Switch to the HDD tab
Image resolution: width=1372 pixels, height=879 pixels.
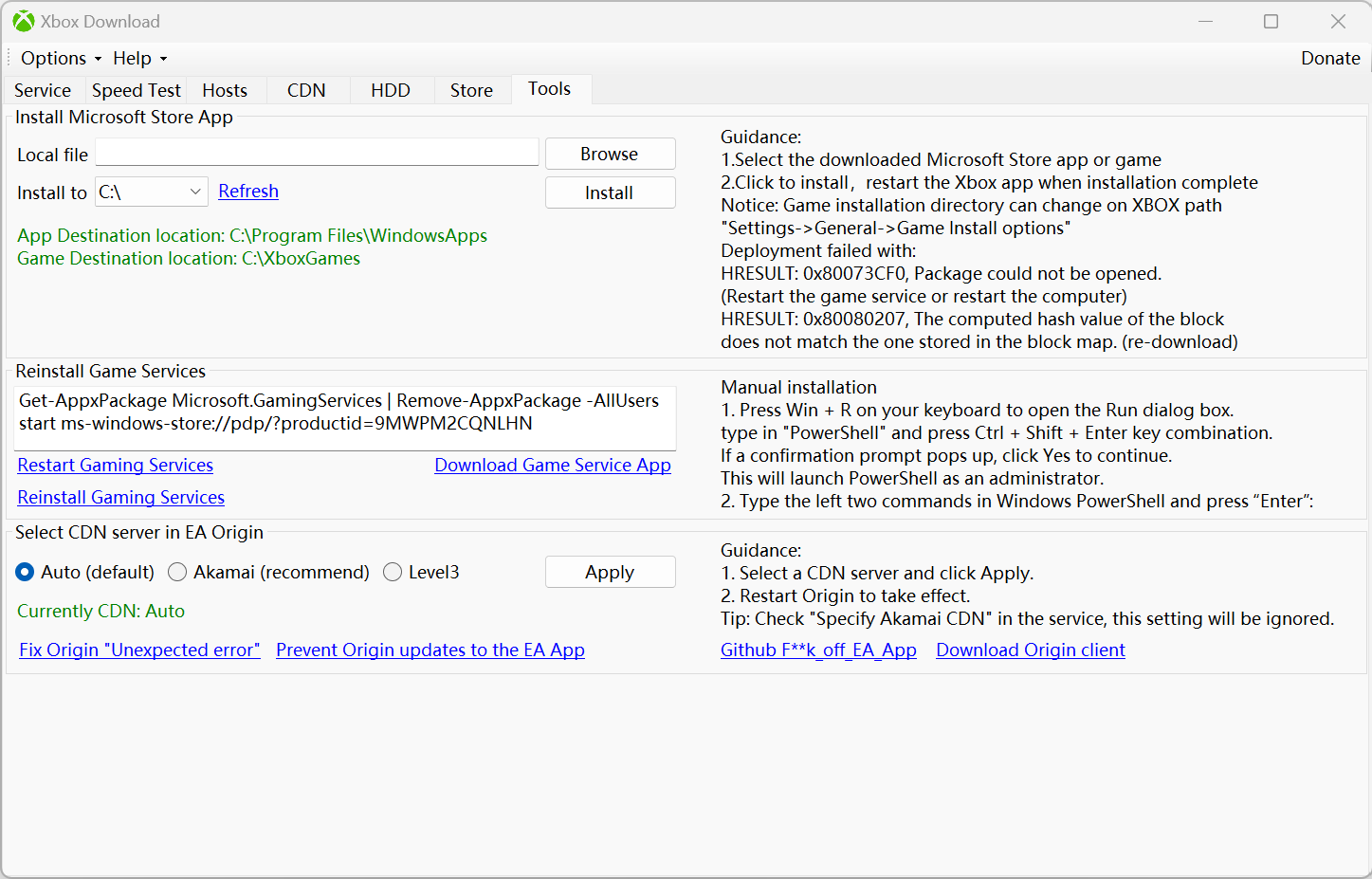pyautogui.click(x=391, y=90)
